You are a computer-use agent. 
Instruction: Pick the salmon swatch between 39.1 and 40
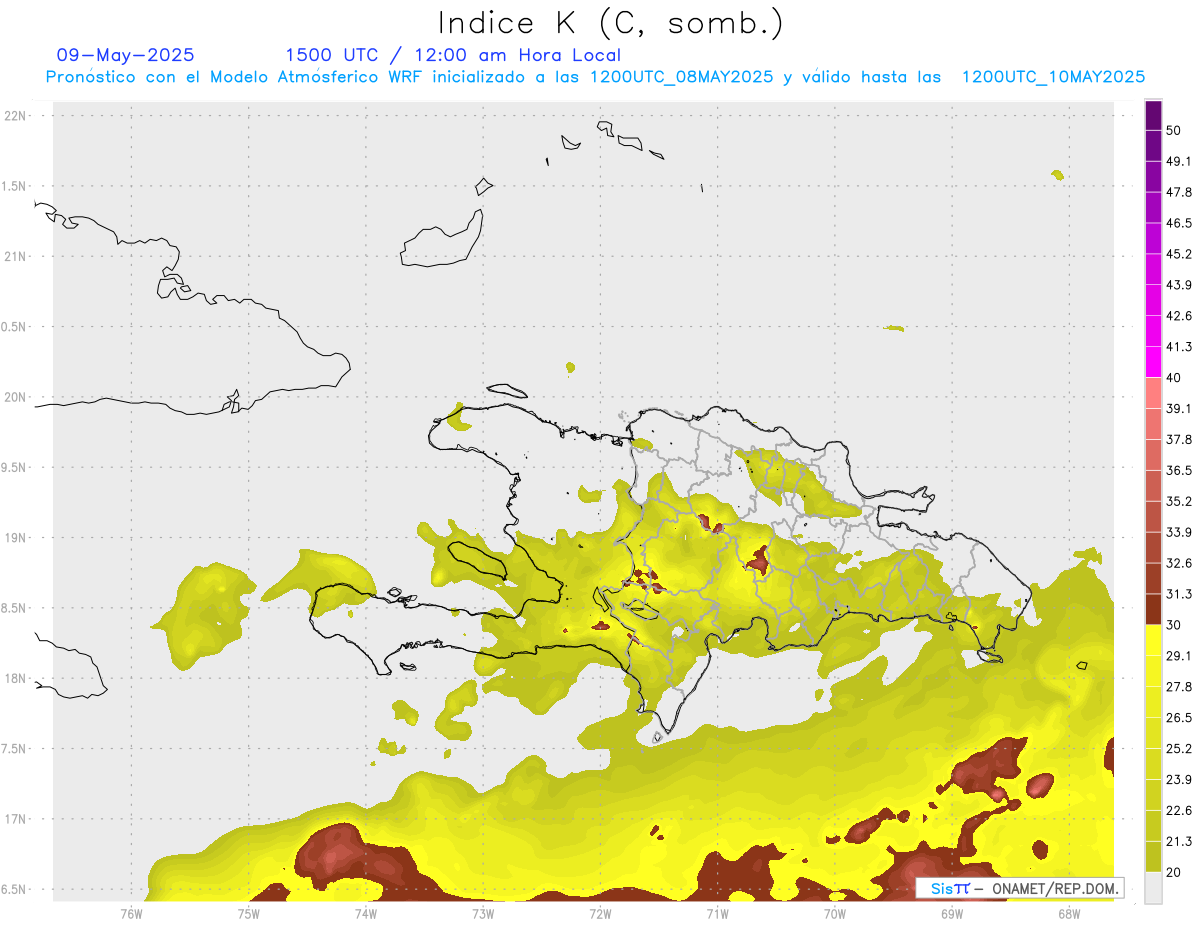point(1153,393)
